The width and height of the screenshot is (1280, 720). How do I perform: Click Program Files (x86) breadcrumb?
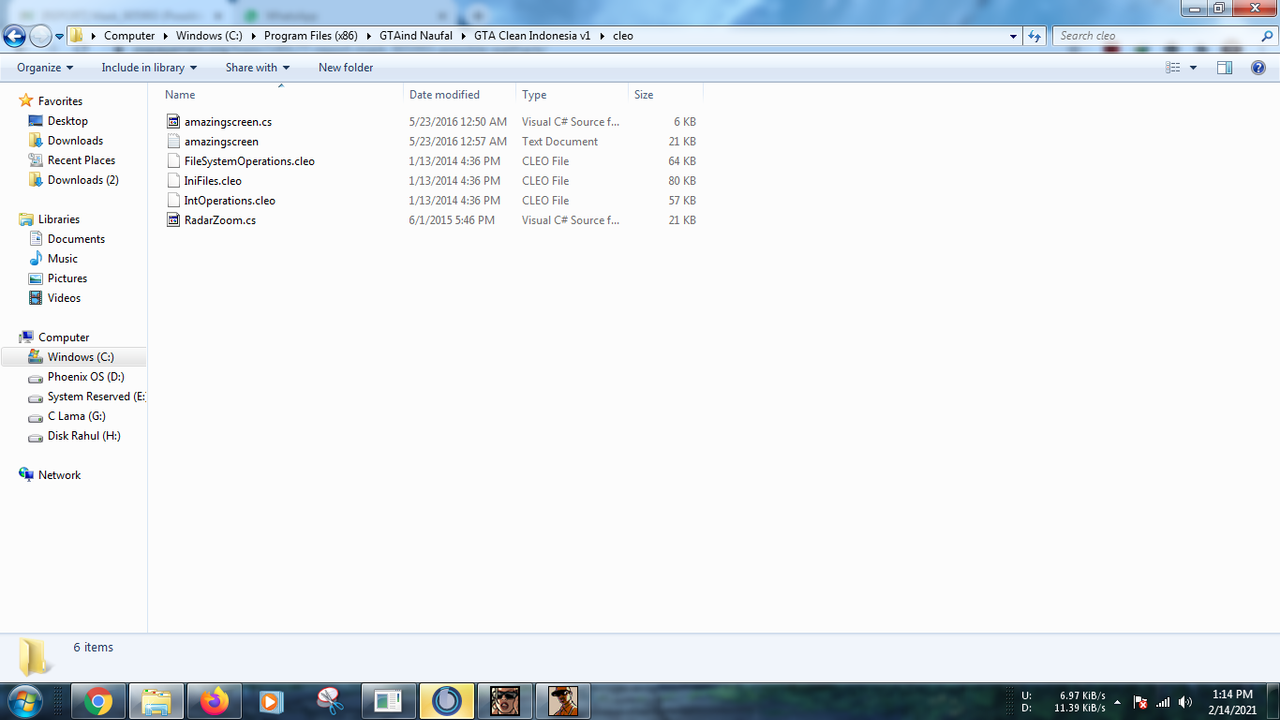click(x=310, y=36)
